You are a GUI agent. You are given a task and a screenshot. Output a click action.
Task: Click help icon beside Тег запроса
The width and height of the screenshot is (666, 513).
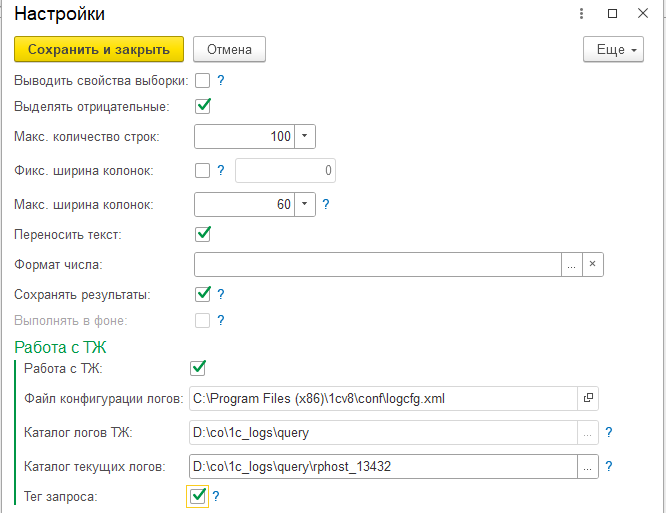tap(215, 496)
